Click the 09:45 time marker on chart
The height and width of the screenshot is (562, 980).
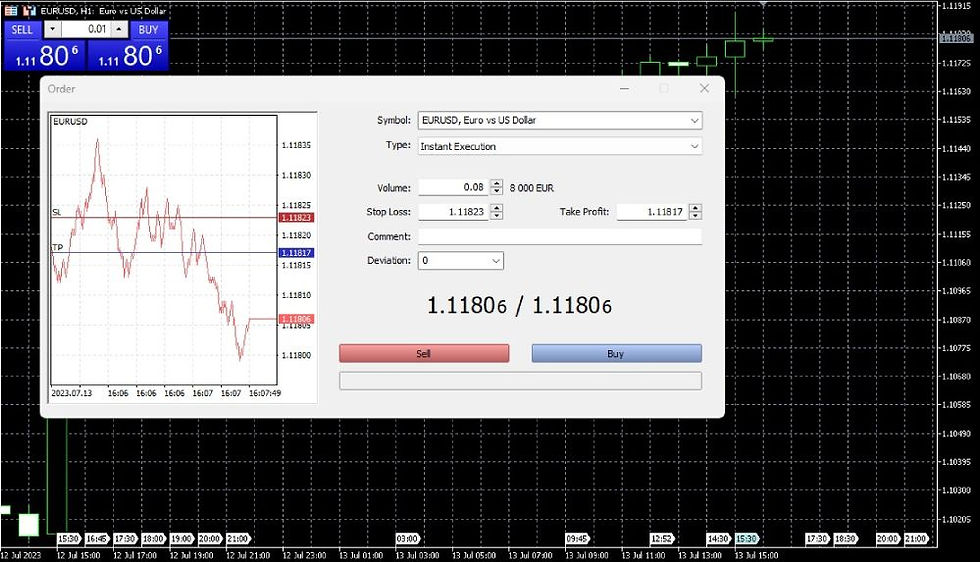(577, 538)
